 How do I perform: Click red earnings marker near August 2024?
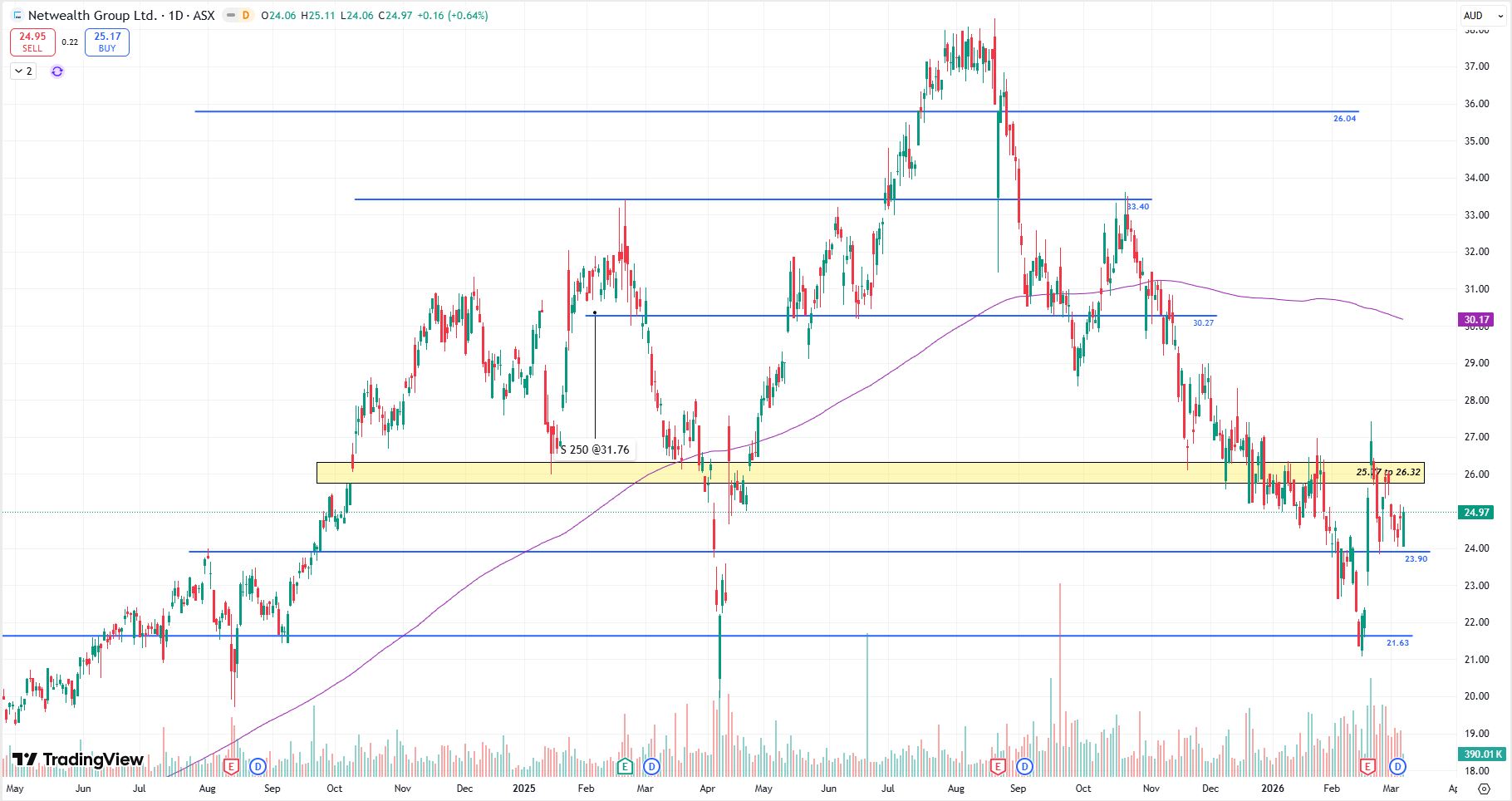(232, 766)
